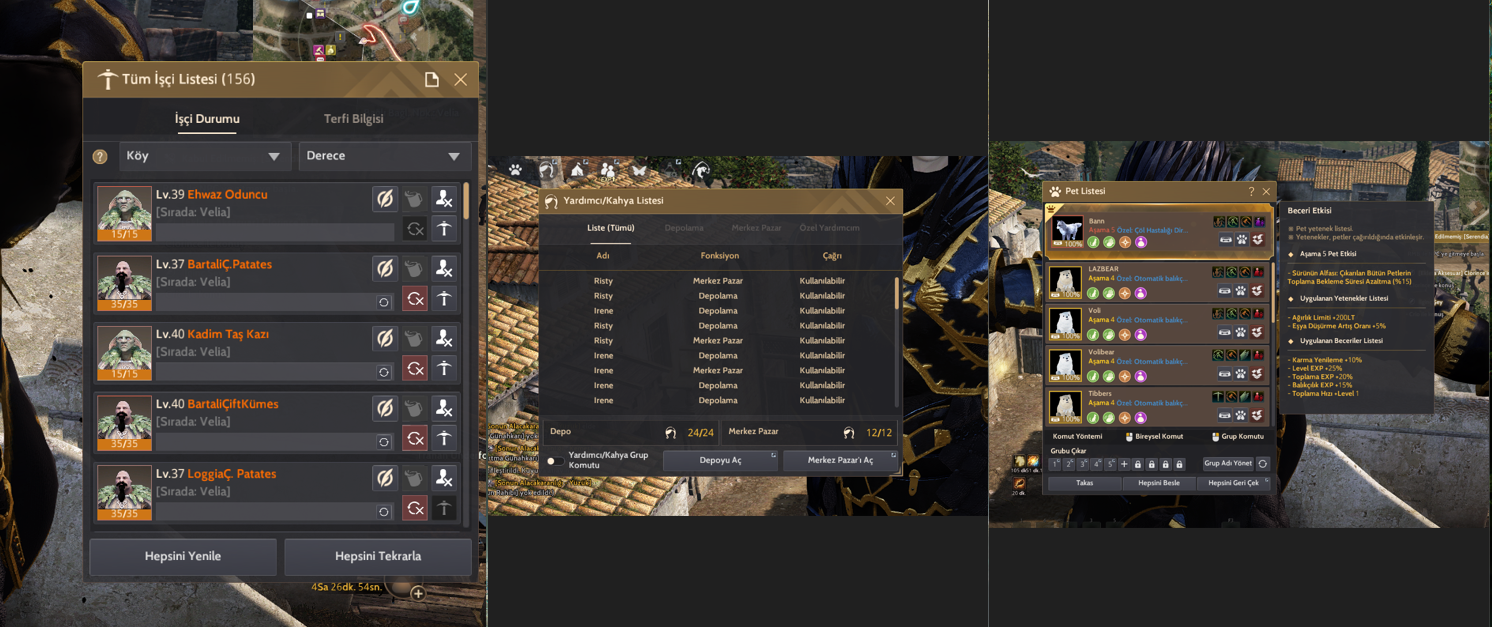This screenshot has height=627, width=1492.
Task: Select Ehwaz Oduncu worker portrait
Action: coord(124,212)
